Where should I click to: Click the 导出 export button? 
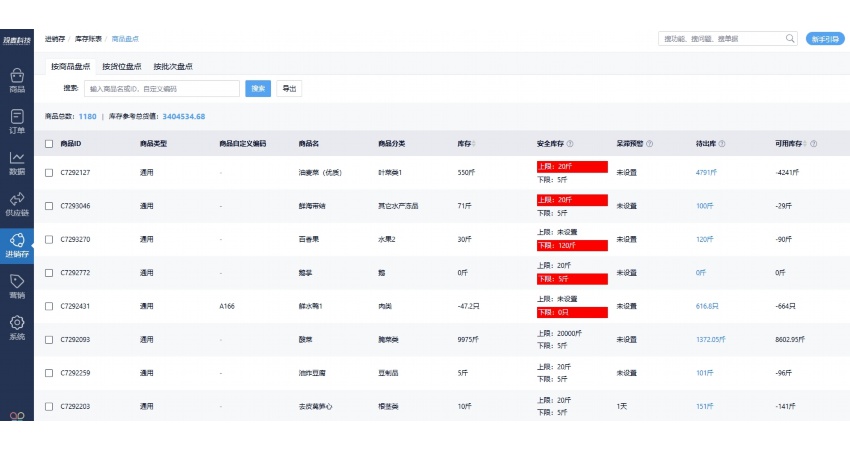289,89
